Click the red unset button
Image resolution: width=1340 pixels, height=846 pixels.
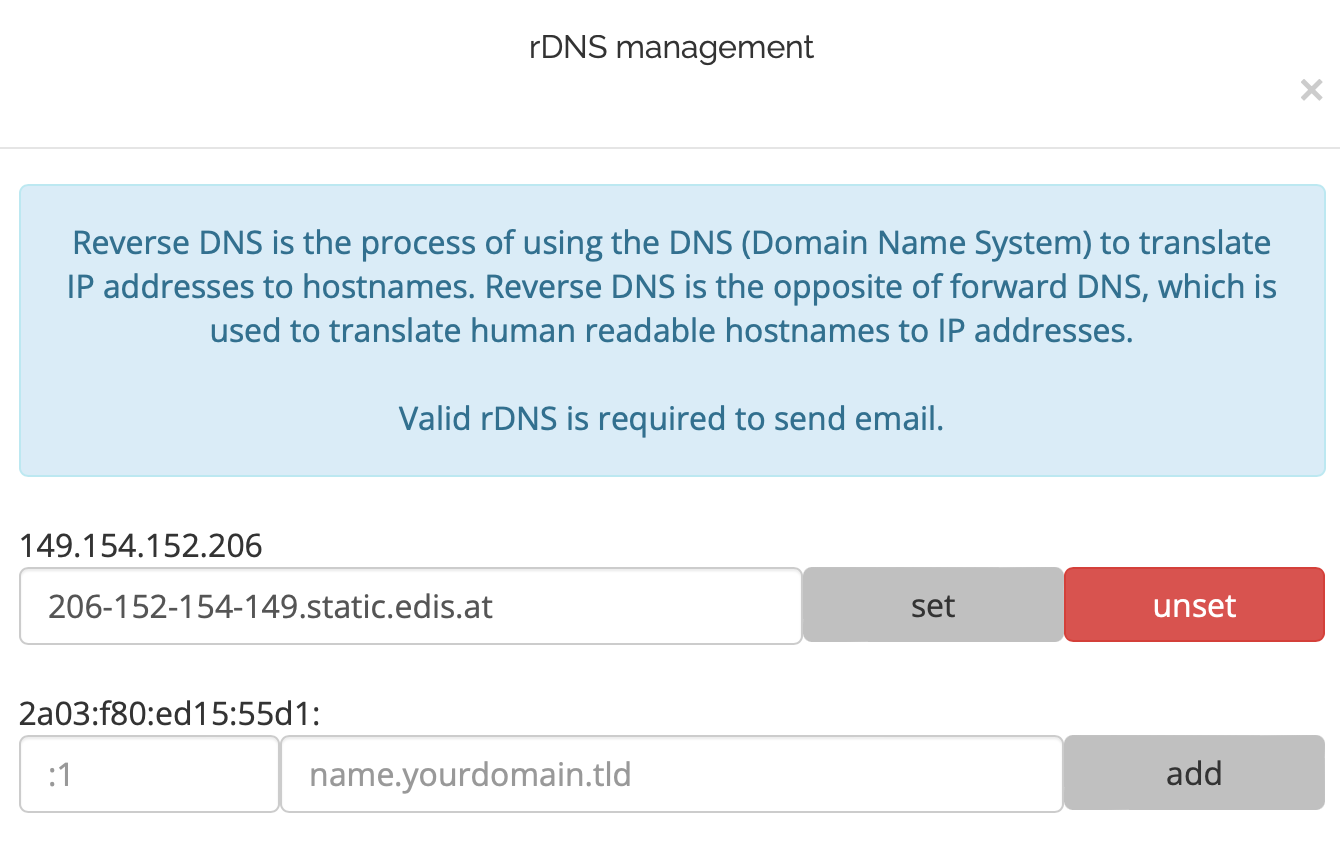(1194, 605)
